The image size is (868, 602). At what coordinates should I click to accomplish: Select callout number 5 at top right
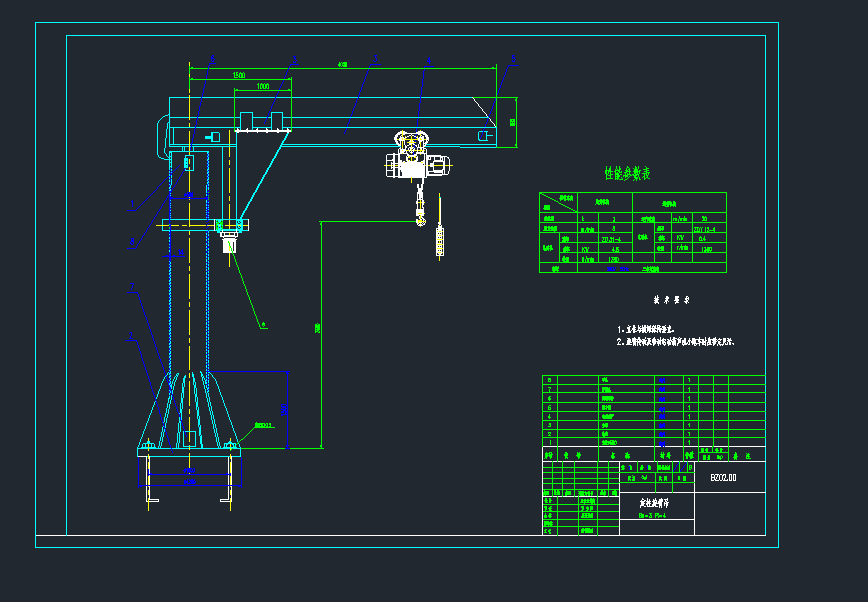point(513,58)
